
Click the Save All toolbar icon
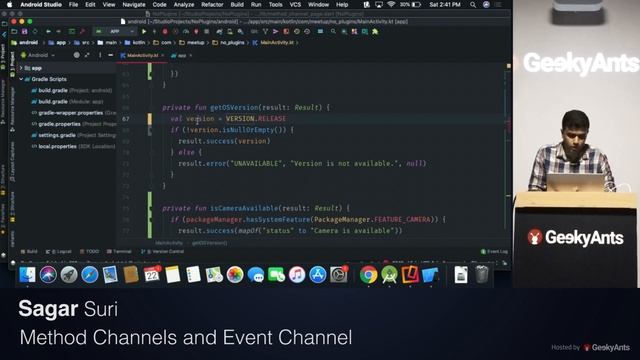tap(24, 31)
